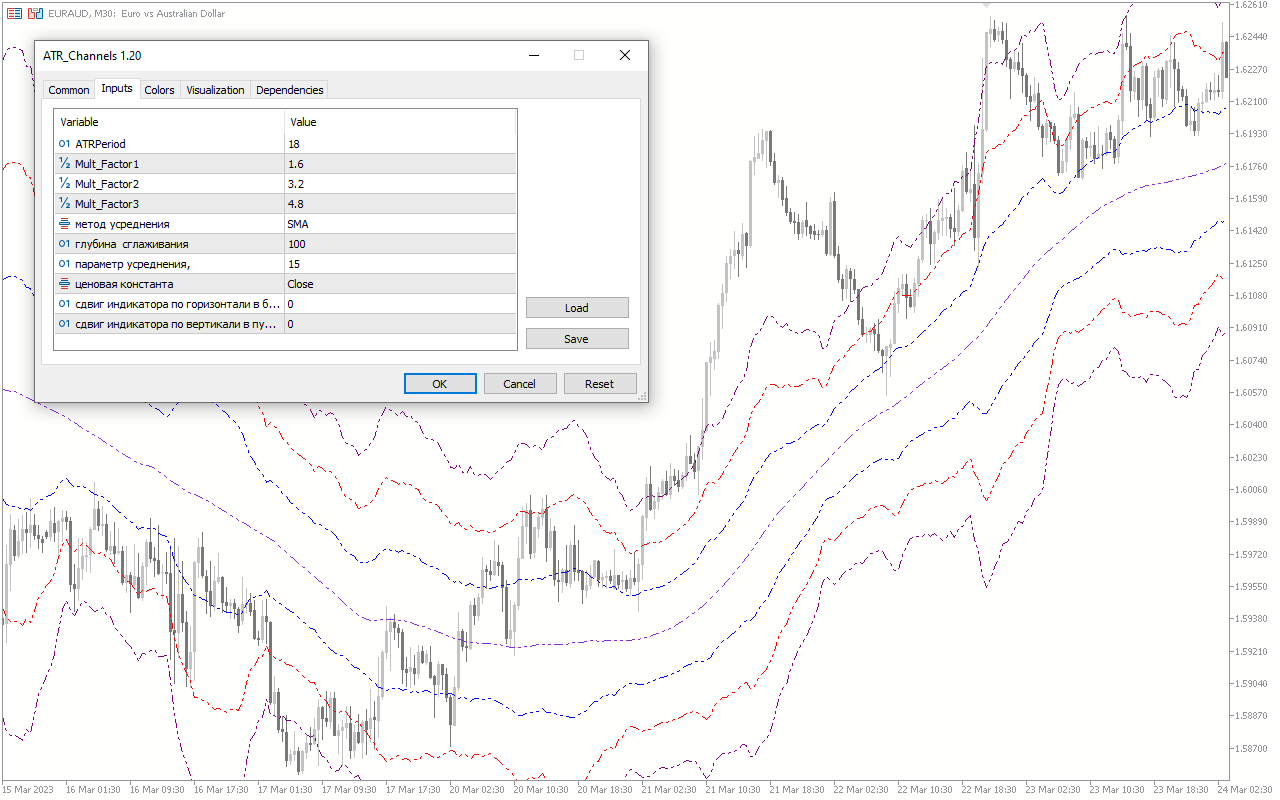The width and height of the screenshot is (1280, 800).
Task: Go to the Visualization tab
Action: pyautogui.click(x=215, y=90)
